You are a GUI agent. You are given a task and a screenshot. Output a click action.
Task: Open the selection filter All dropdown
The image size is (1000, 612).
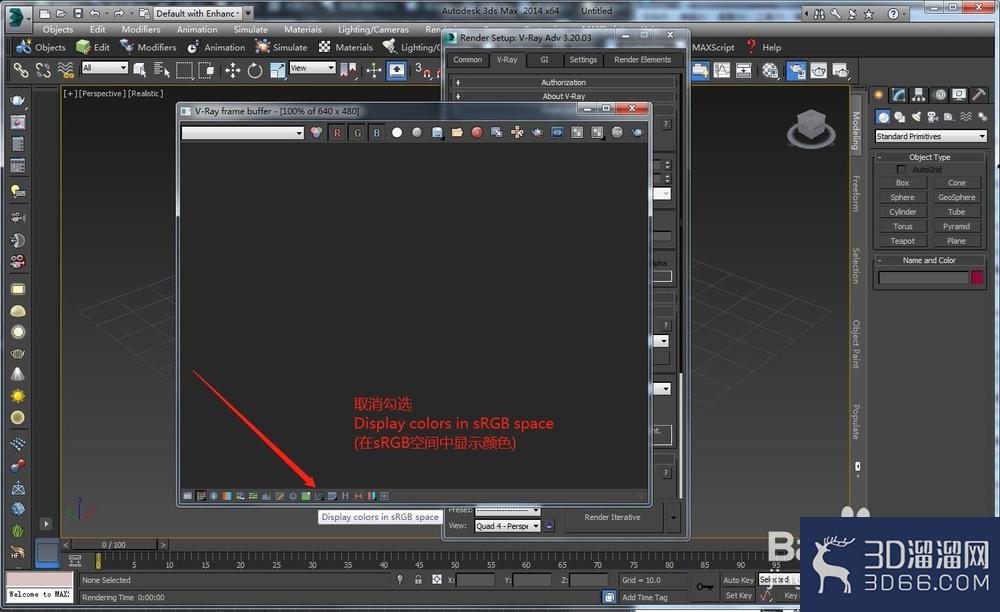click(105, 68)
